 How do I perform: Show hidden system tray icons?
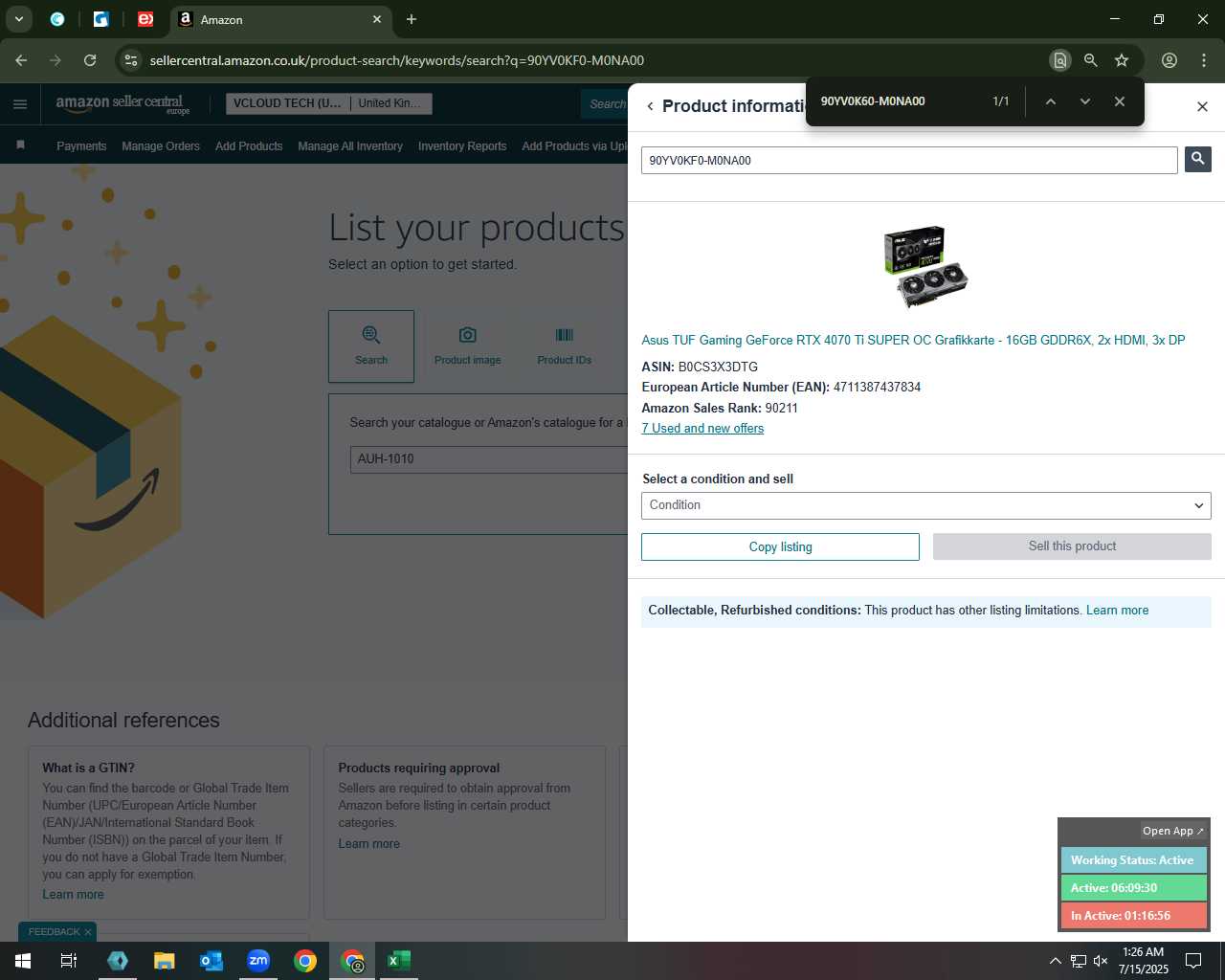(1055, 961)
